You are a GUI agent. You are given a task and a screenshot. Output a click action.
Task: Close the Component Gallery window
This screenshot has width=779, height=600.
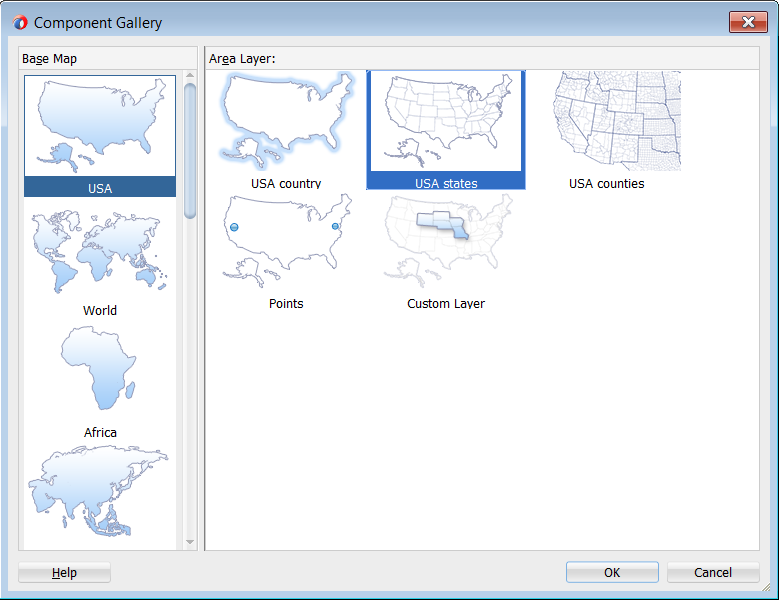(748, 22)
